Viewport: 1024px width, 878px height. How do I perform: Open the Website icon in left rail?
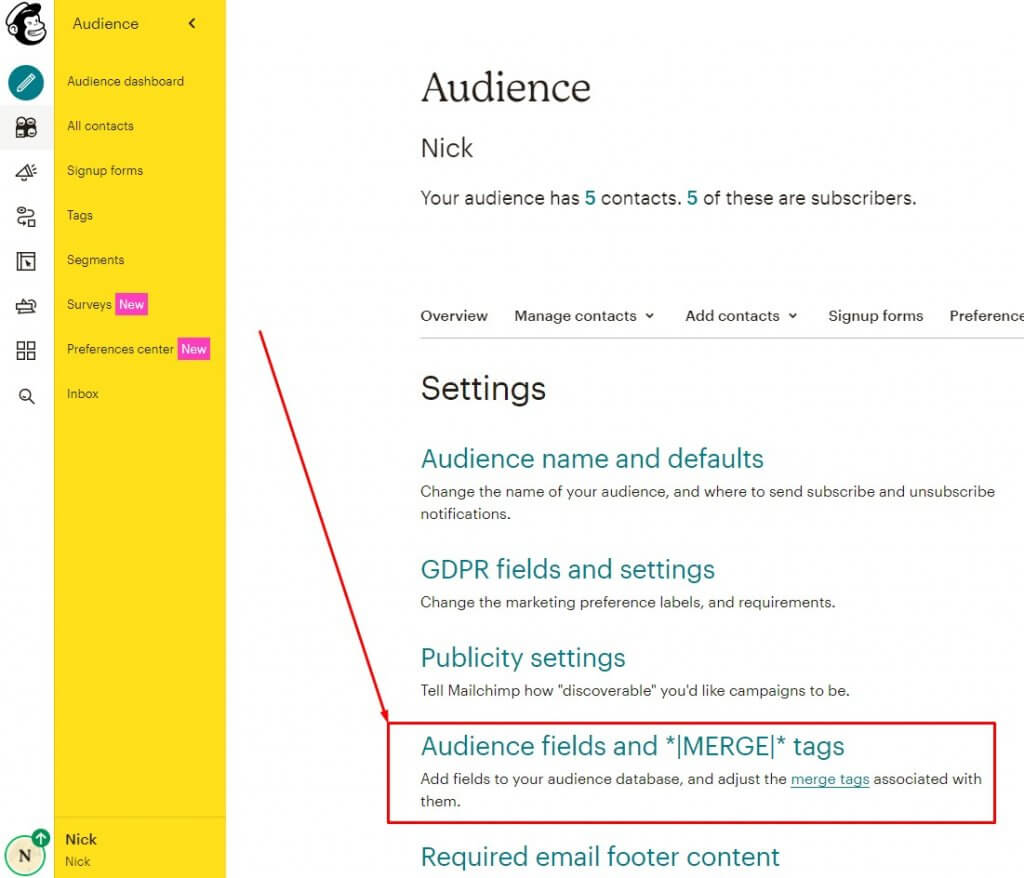26,262
